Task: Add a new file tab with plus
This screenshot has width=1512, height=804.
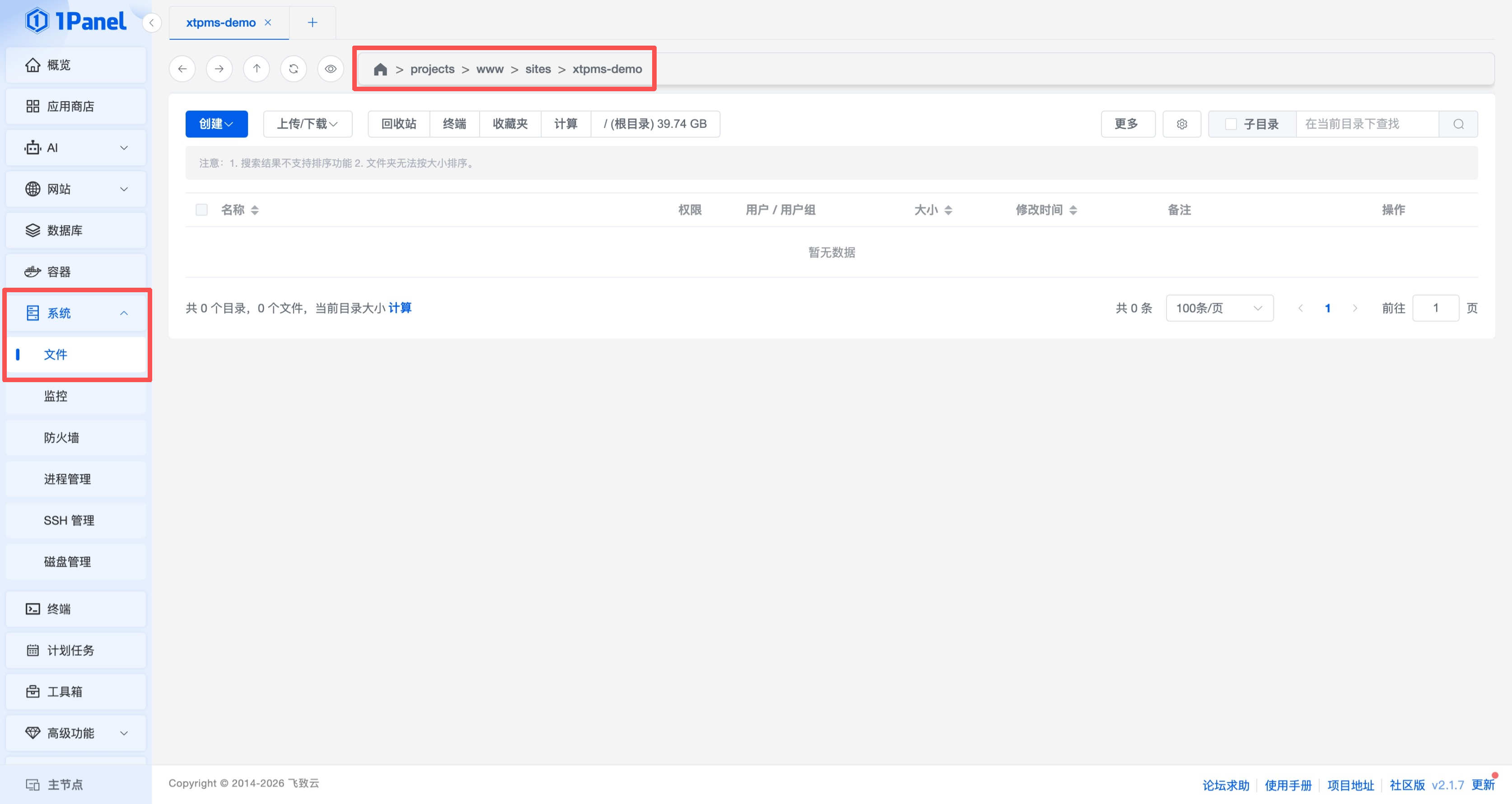Action: (x=312, y=23)
